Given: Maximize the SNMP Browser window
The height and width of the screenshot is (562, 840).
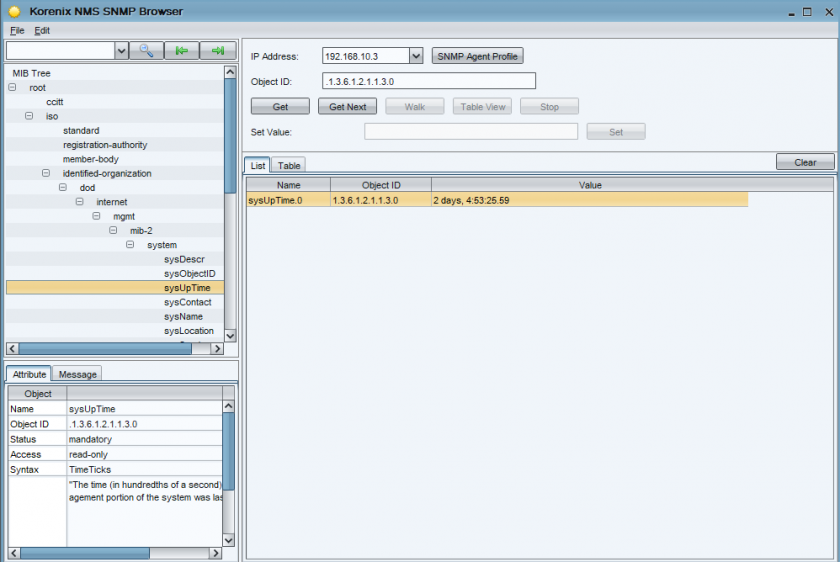Looking at the screenshot, I should pyautogui.click(x=807, y=12).
